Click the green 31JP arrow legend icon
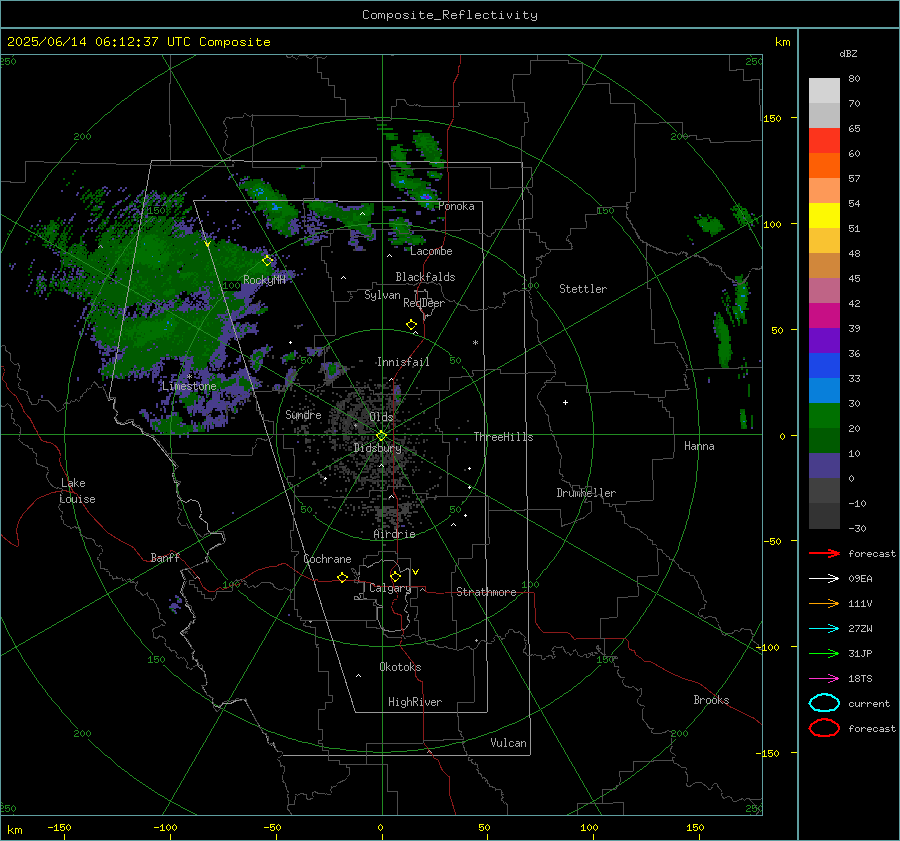Screen dimensions: 900x841 point(824,653)
